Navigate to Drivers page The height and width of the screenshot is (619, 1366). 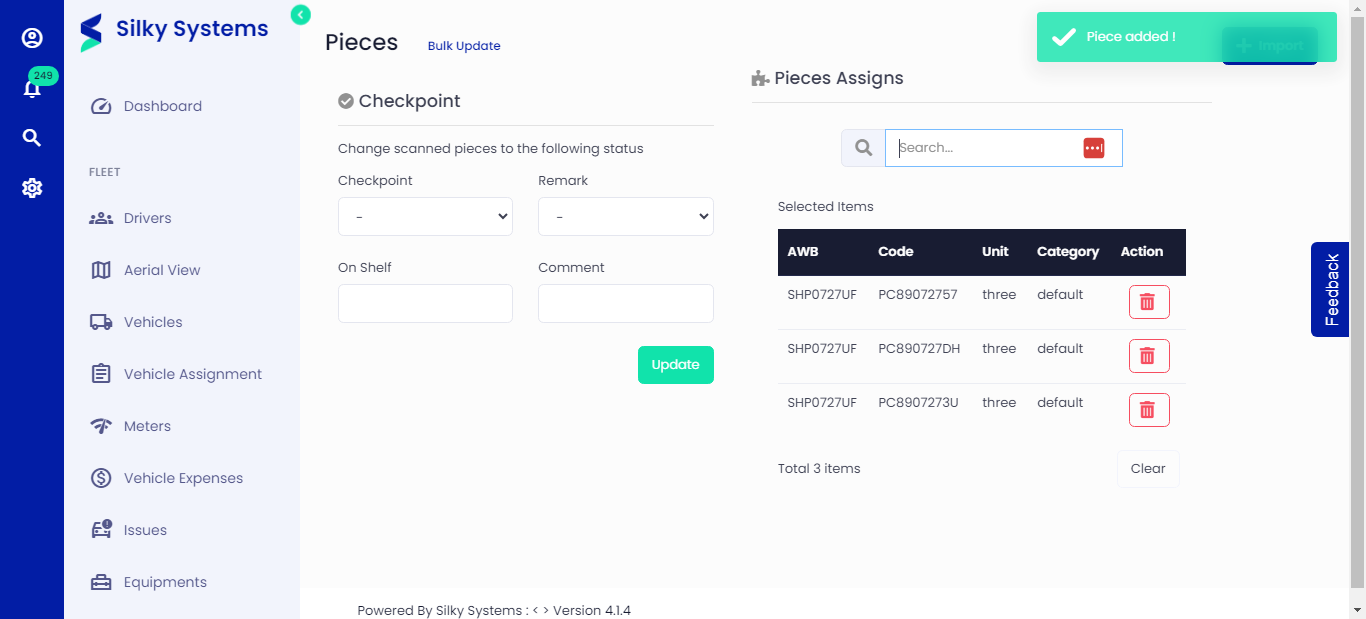click(x=147, y=218)
